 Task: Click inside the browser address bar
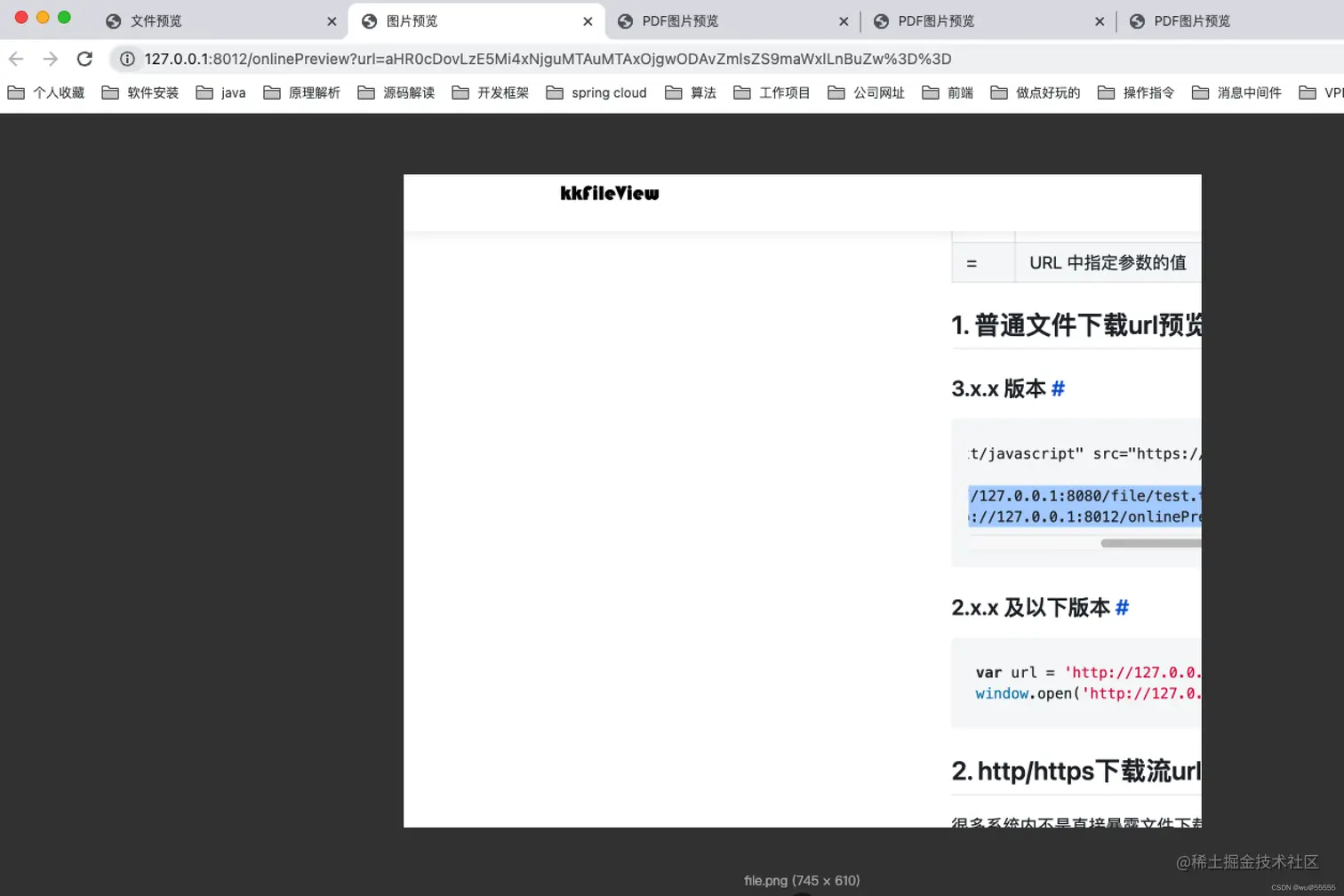coord(533,59)
